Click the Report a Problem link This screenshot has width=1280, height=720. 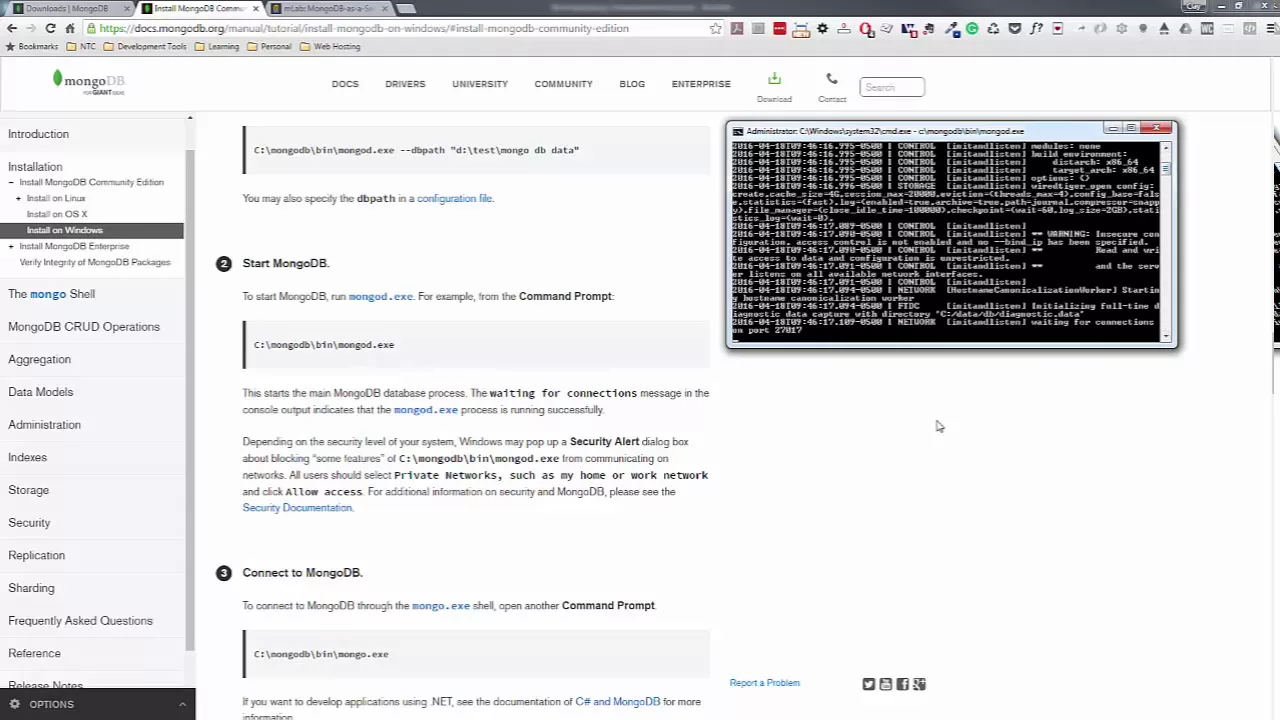point(765,683)
